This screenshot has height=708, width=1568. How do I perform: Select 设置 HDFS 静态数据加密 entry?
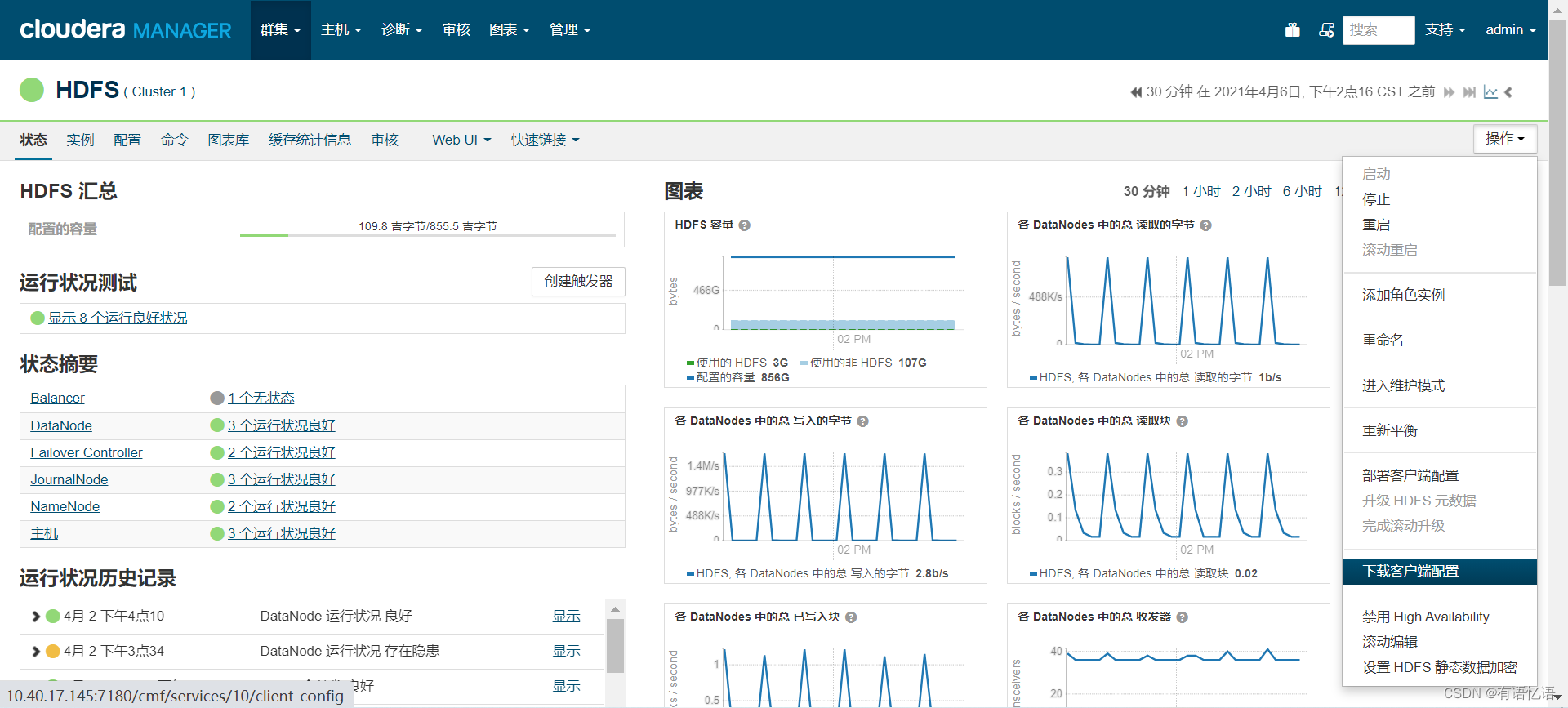coord(1440,667)
